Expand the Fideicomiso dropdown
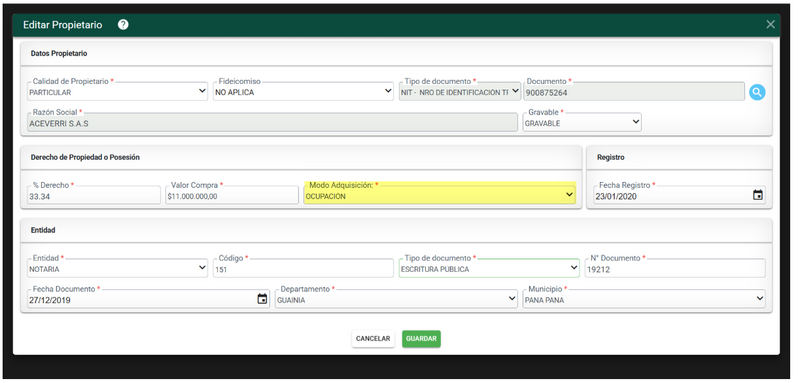 (303, 92)
